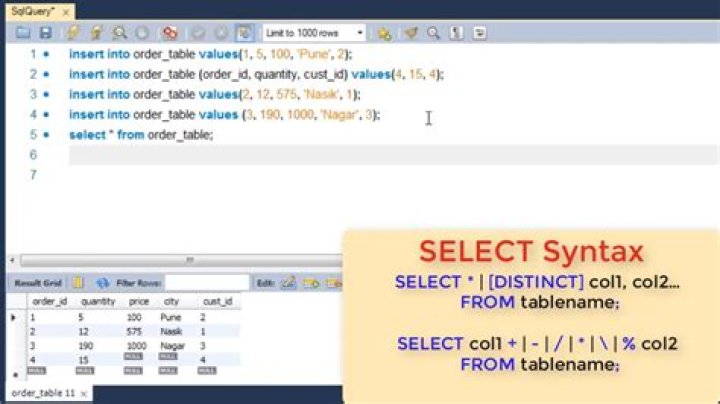Sort by quantity column header
Viewport: 720px width, 404px height.
98,302
